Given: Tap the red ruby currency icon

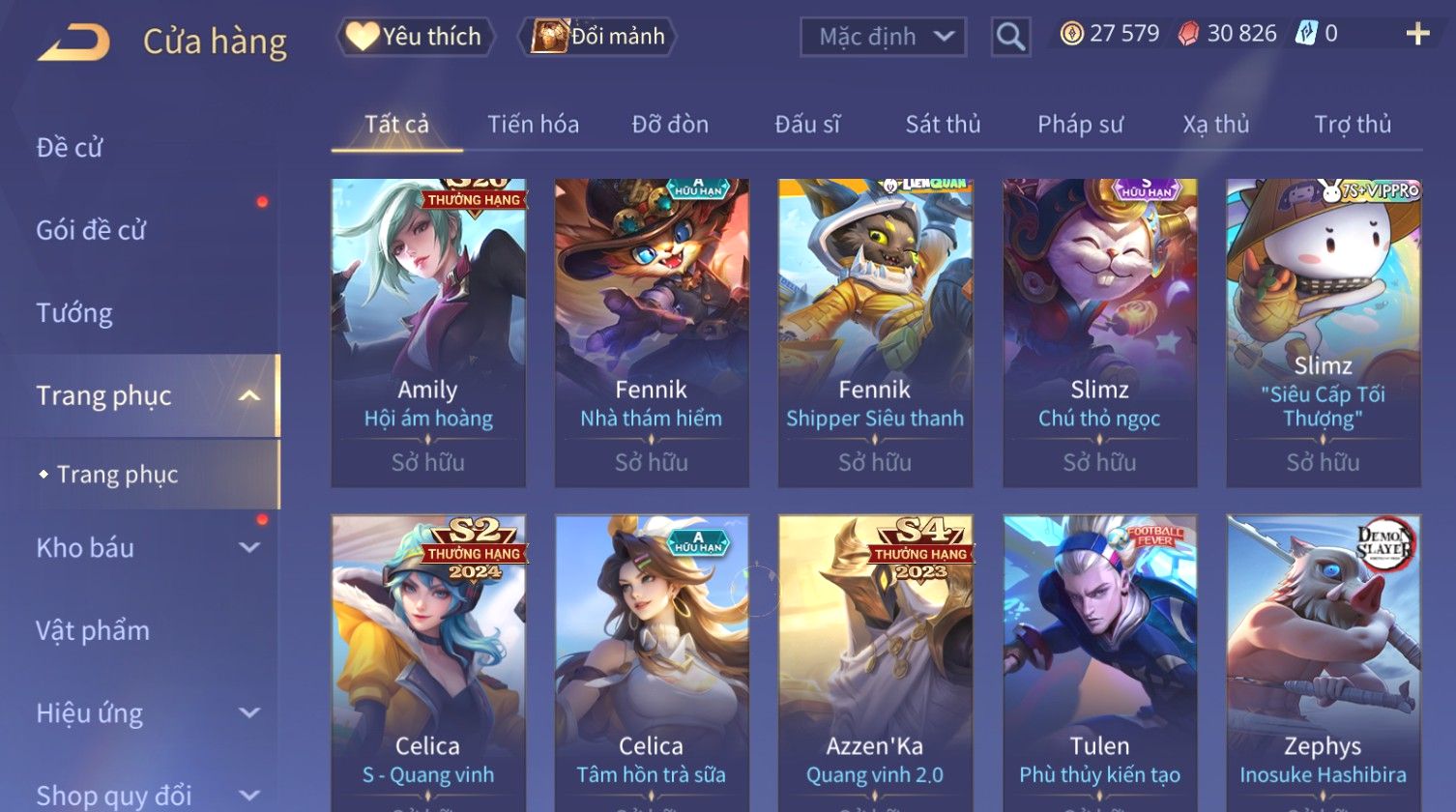Looking at the screenshot, I should [x=1188, y=35].
